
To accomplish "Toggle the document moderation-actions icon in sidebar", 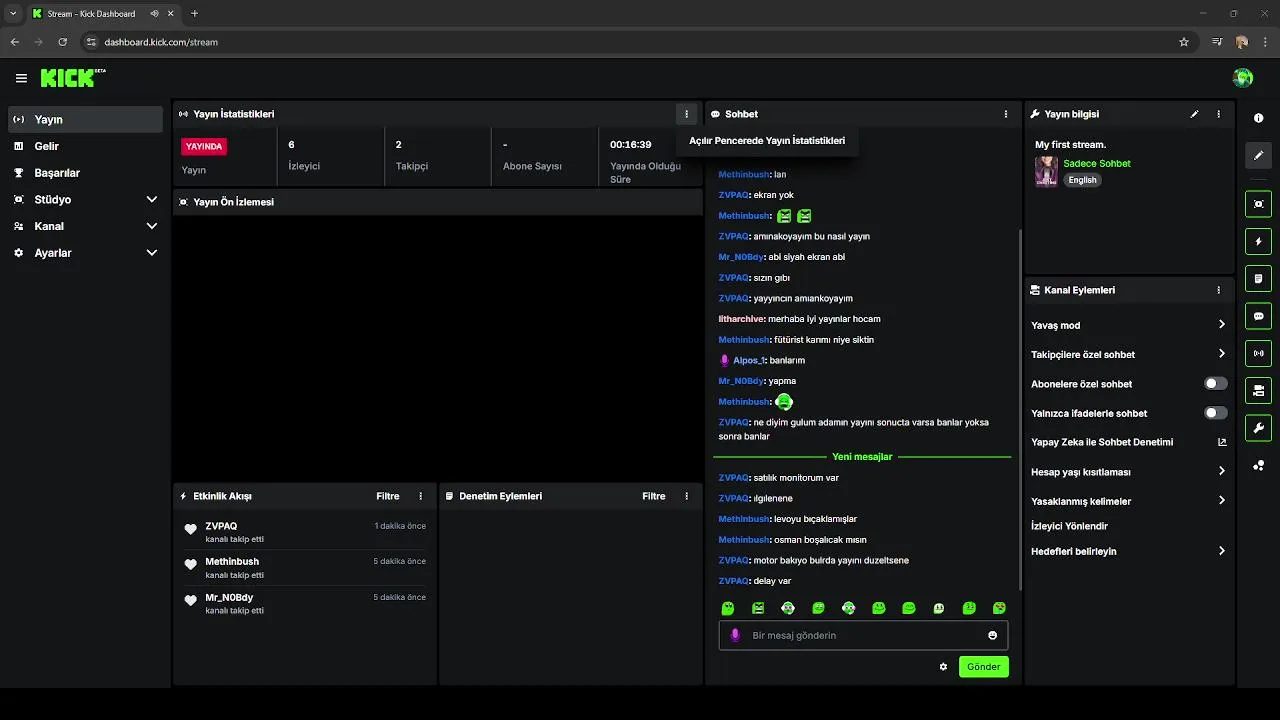I will [1258, 278].
